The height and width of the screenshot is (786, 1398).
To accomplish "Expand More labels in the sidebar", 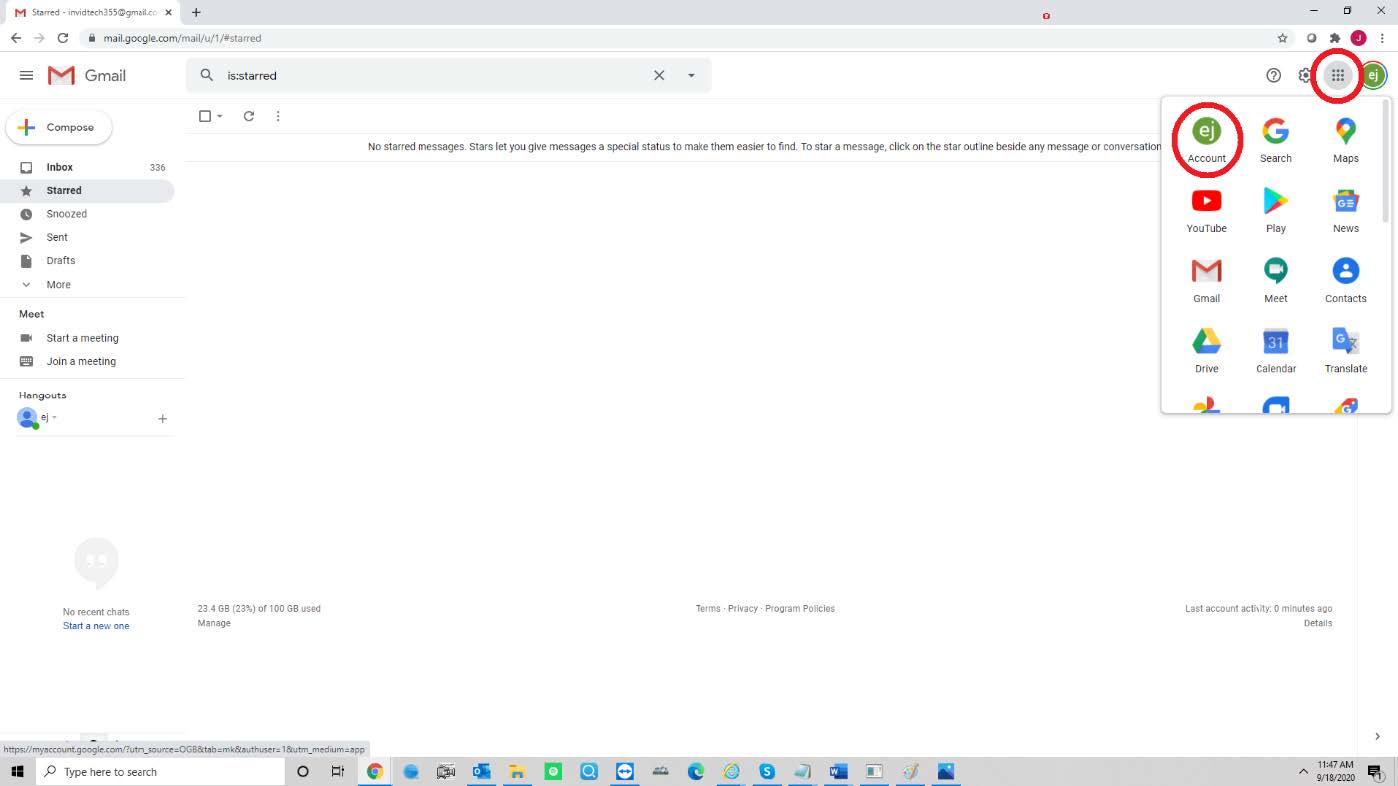I will click(x=58, y=285).
